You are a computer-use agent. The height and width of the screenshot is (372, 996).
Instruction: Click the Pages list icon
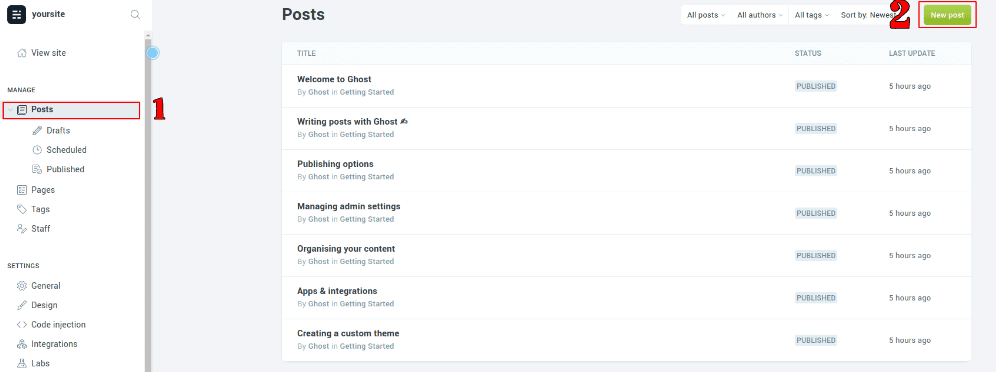click(x=22, y=190)
